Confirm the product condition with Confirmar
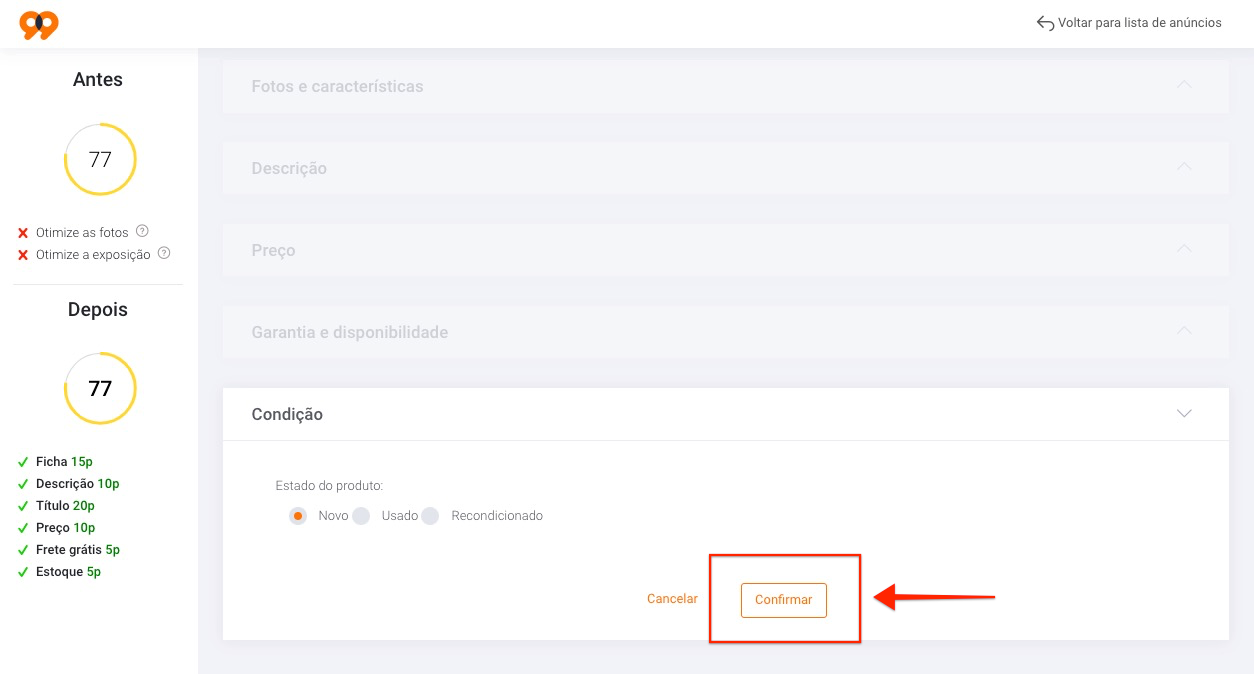The height and width of the screenshot is (674, 1254). pyautogui.click(x=784, y=600)
